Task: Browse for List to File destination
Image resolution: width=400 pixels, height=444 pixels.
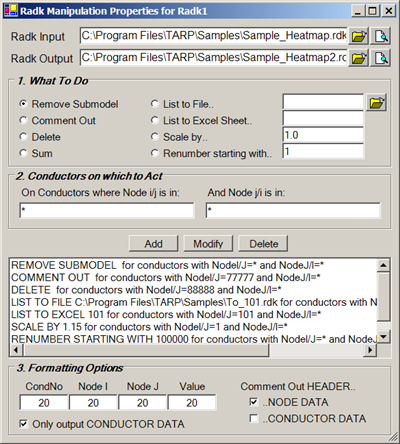Action: (x=376, y=102)
